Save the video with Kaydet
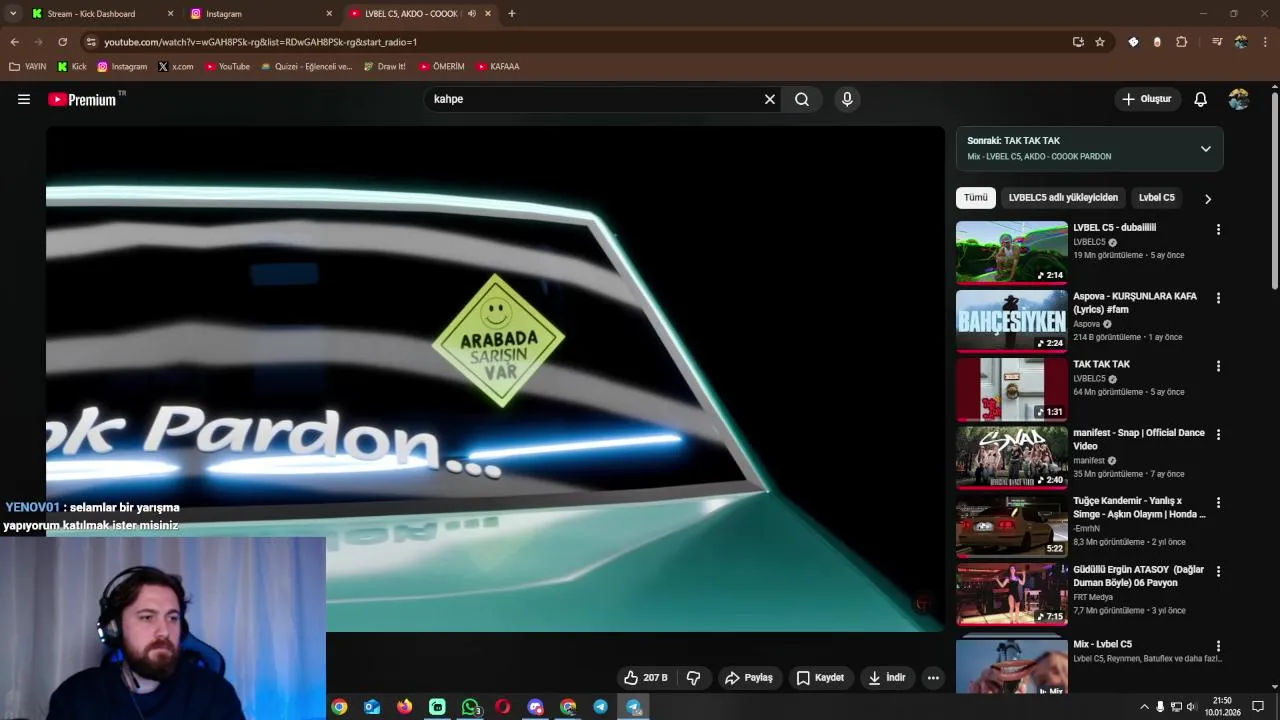The height and width of the screenshot is (720, 1280). click(820, 678)
